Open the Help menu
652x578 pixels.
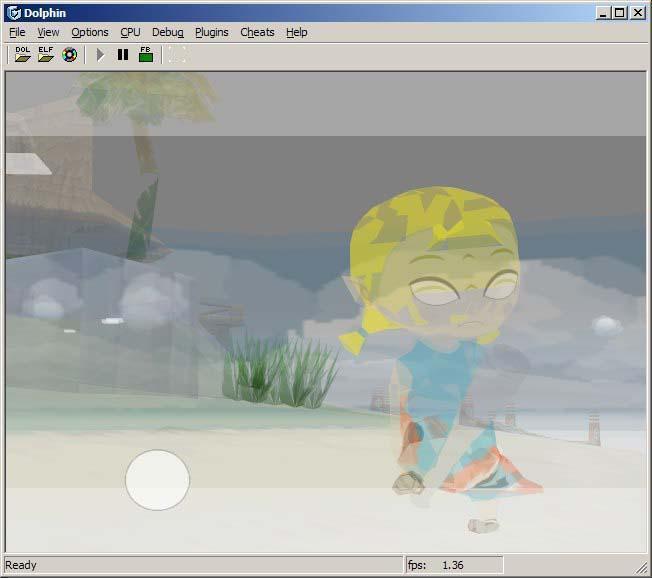click(296, 32)
